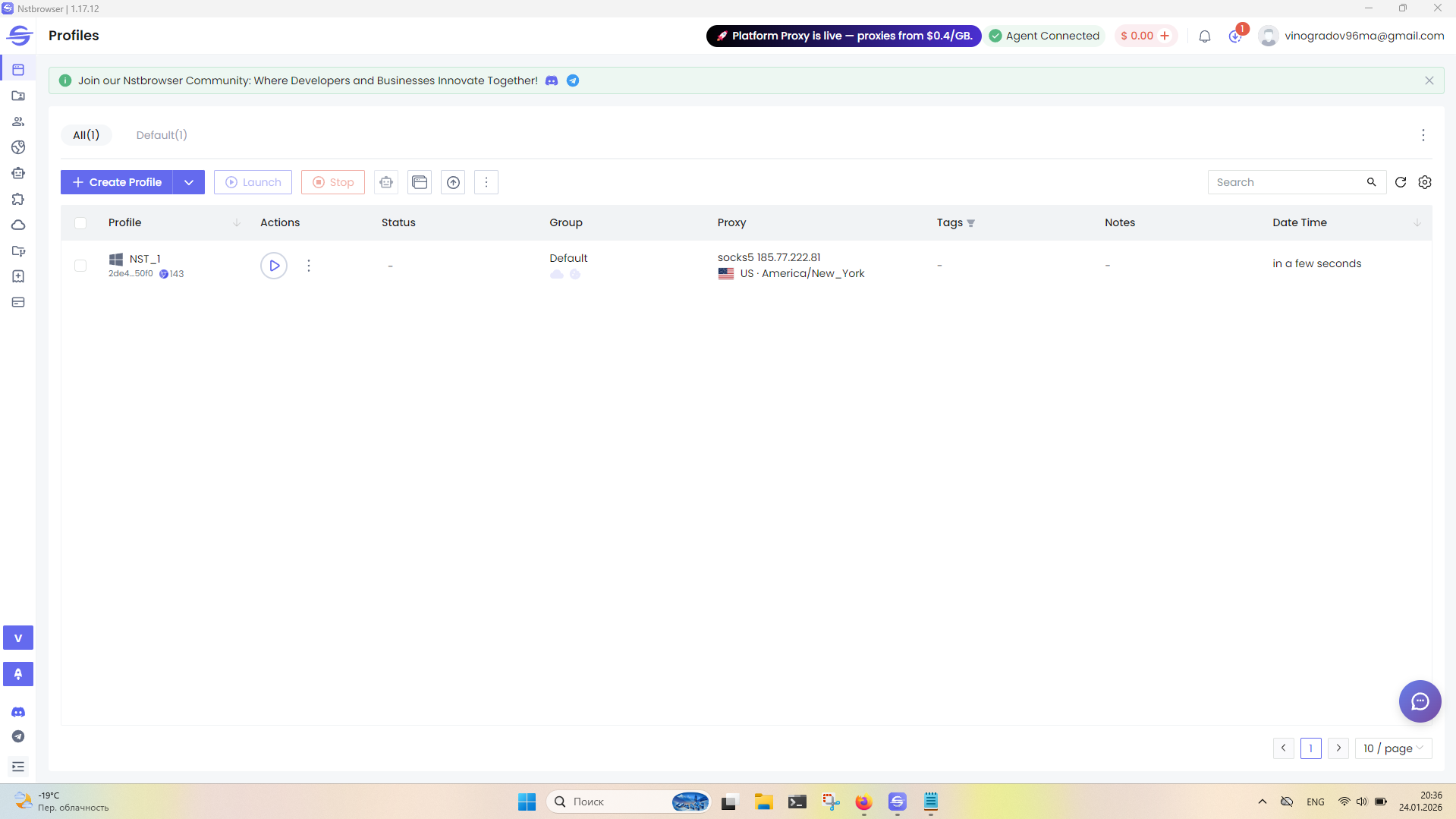The image size is (1456, 819).
Task: Click the robot automation toolbar button
Action: (386, 182)
